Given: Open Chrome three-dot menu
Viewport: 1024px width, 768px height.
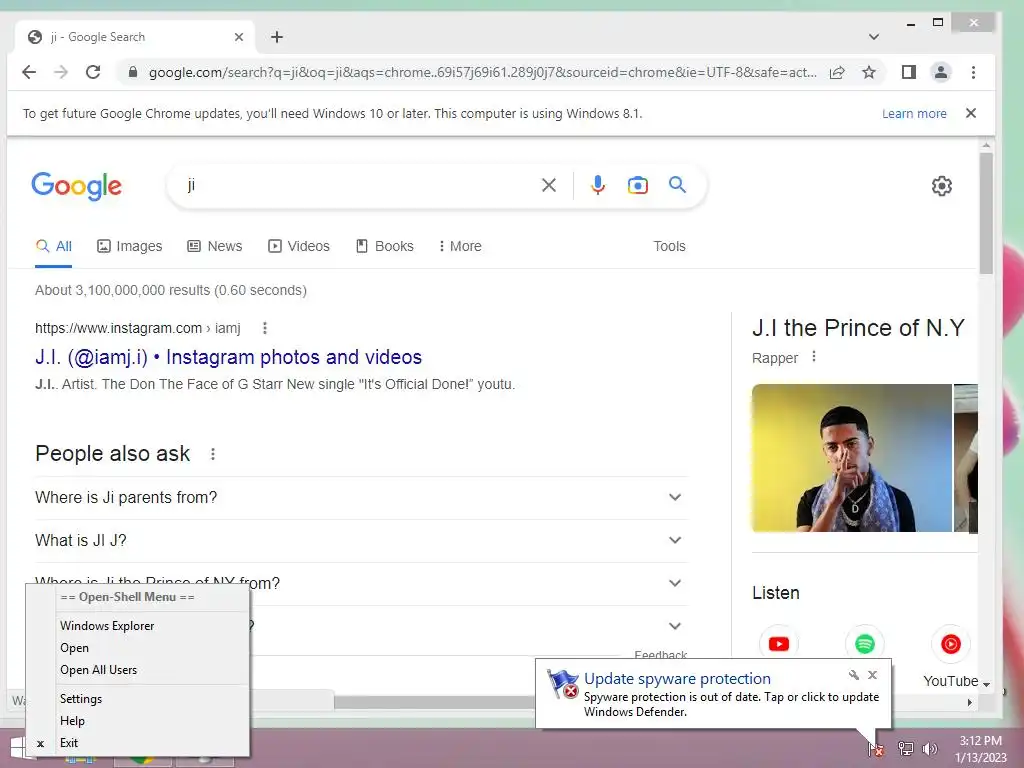Looking at the screenshot, I should tap(973, 72).
